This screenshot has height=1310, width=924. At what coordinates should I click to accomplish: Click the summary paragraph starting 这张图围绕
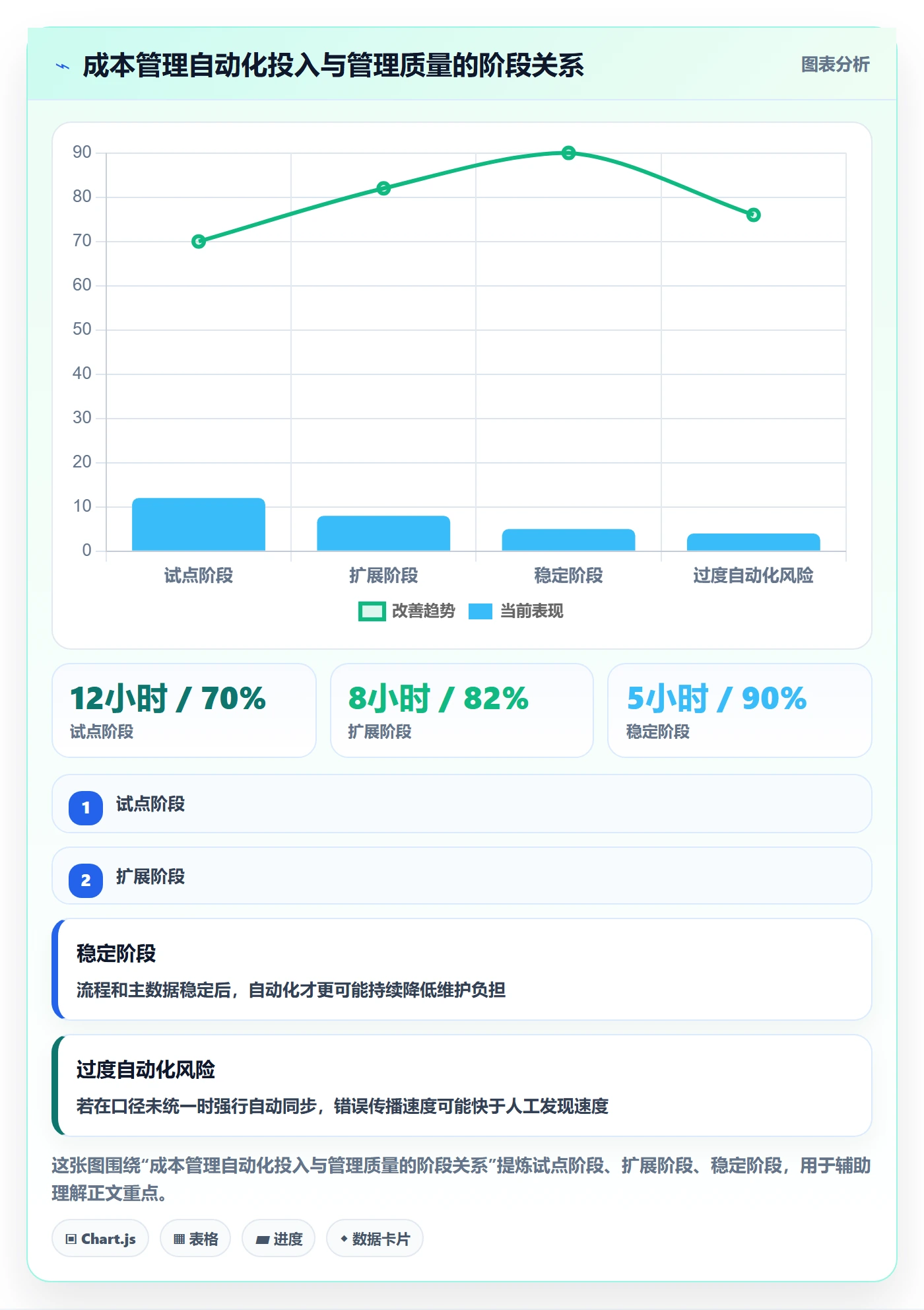tap(461, 1179)
